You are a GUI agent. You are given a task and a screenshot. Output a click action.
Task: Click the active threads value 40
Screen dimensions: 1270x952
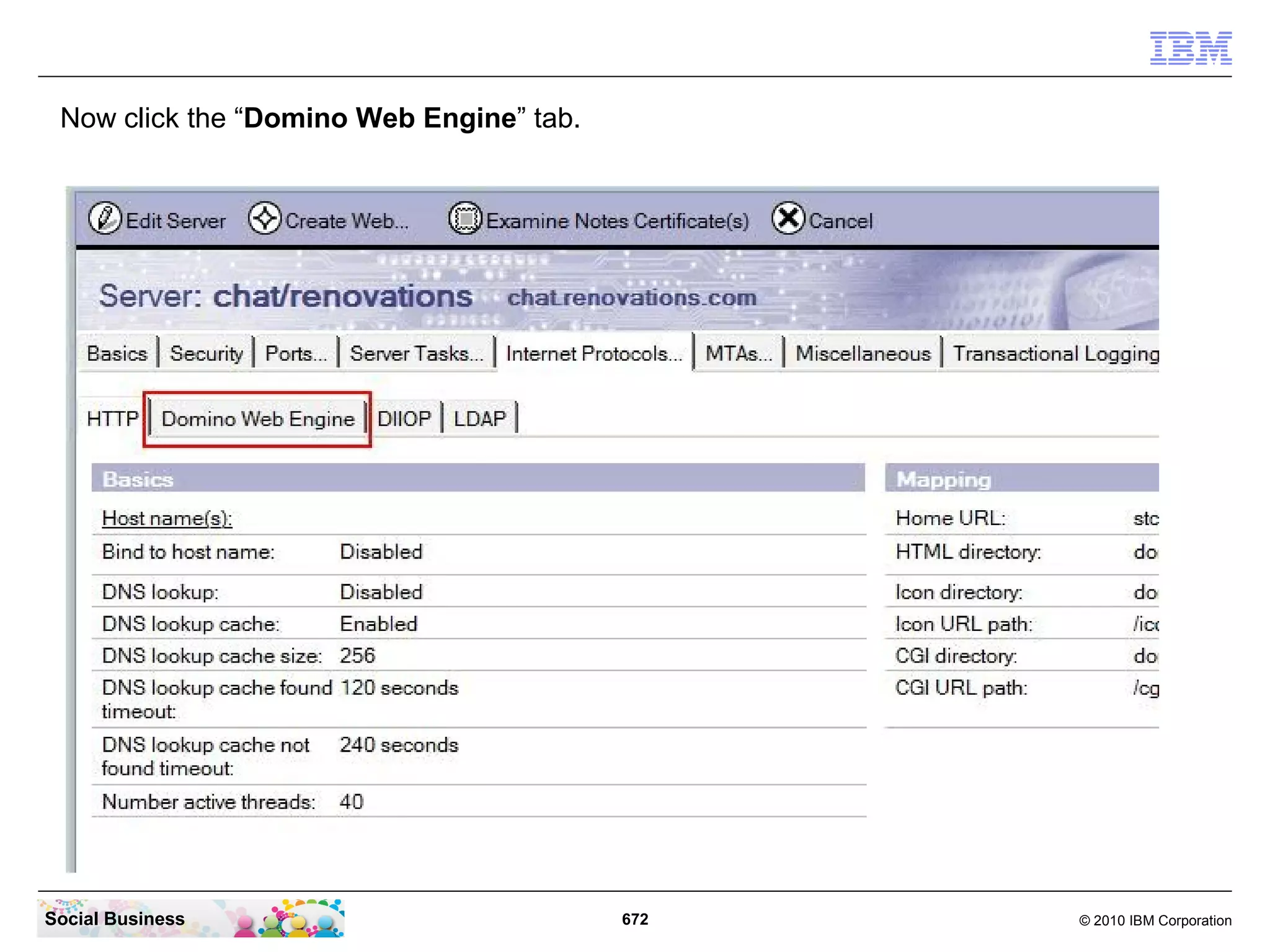(352, 802)
